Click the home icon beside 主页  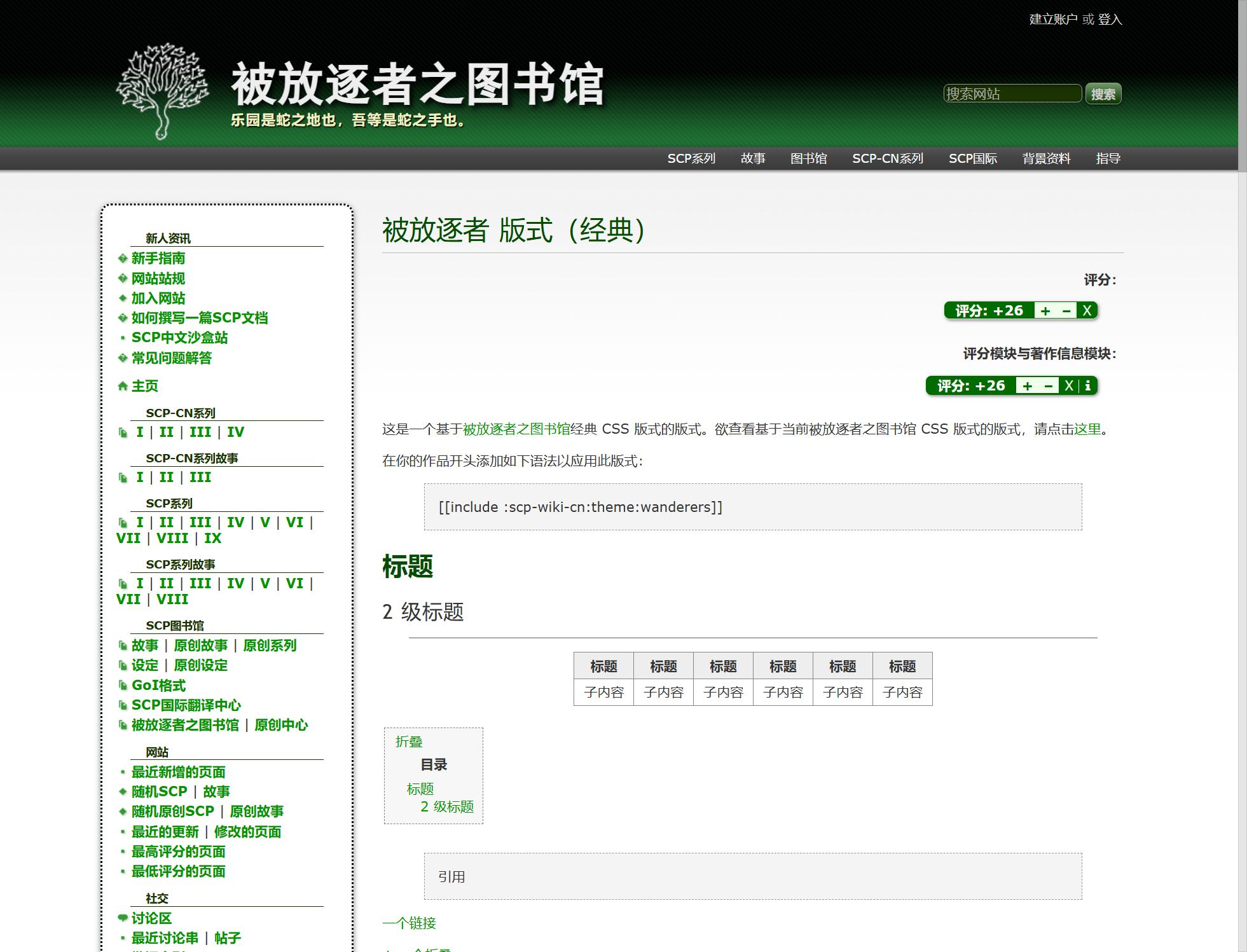[123, 386]
